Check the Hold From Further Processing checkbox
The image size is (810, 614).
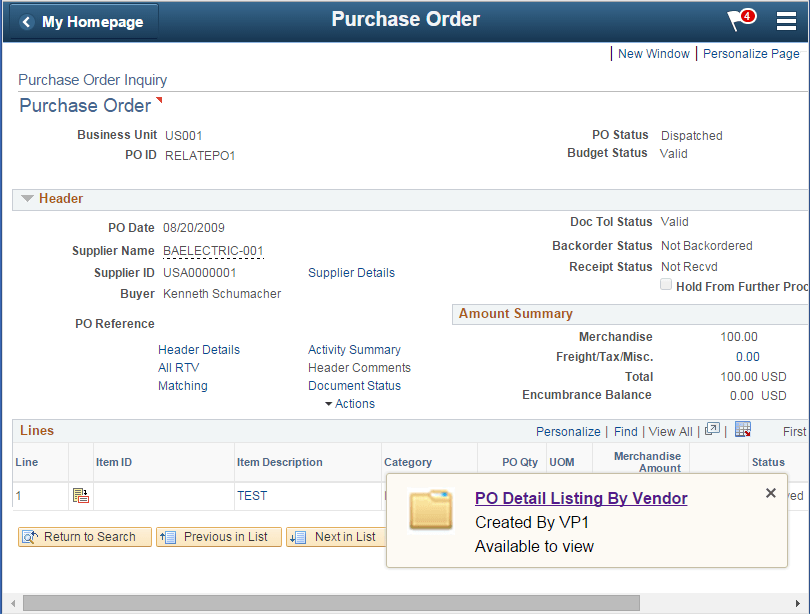coord(666,284)
